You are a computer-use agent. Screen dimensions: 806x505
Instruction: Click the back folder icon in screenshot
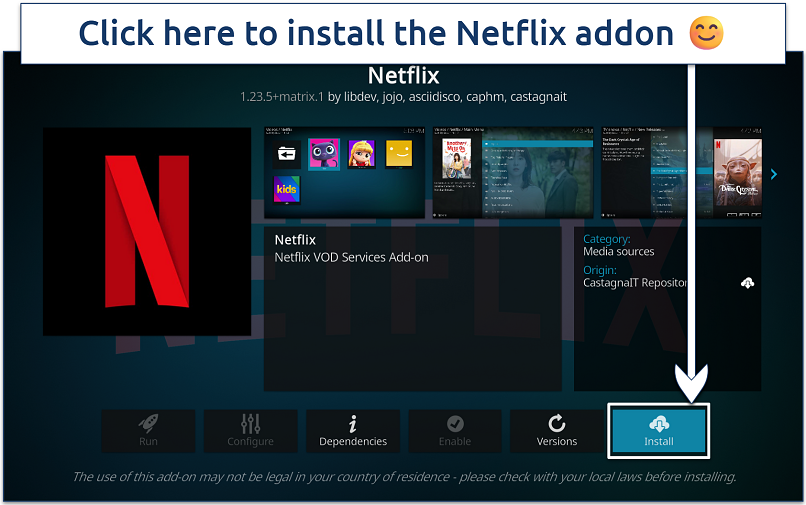pyautogui.click(x=286, y=153)
